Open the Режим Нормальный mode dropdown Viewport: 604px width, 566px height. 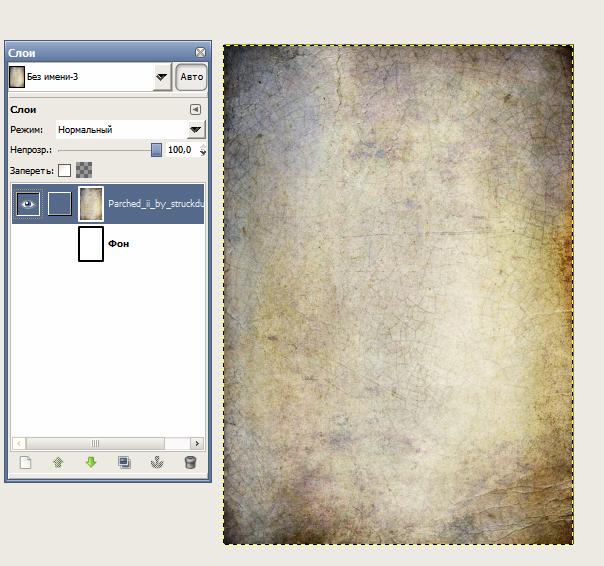click(x=131, y=130)
